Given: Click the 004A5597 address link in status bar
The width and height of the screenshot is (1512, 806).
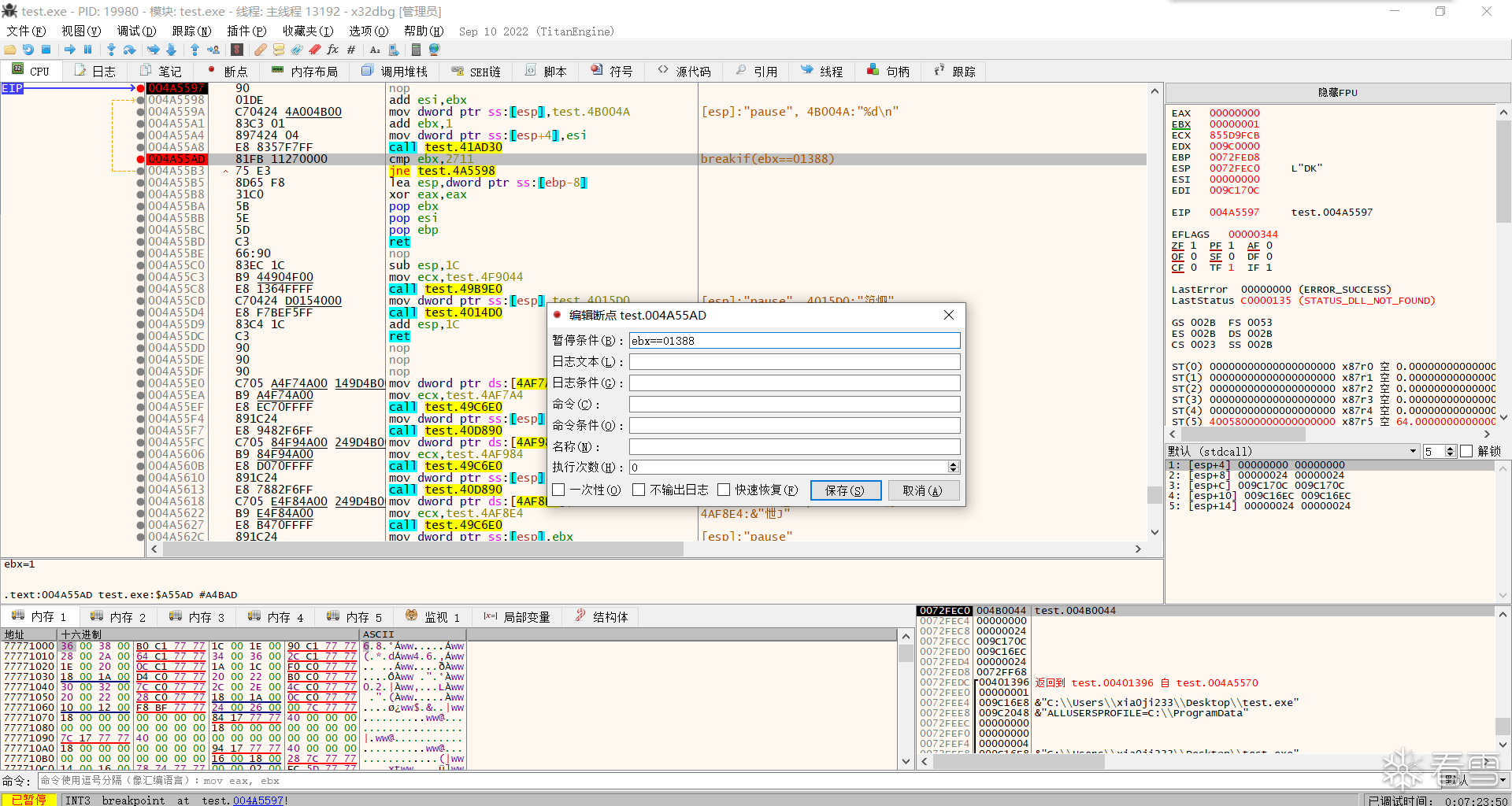Looking at the screenshot, I should [258, 800].
